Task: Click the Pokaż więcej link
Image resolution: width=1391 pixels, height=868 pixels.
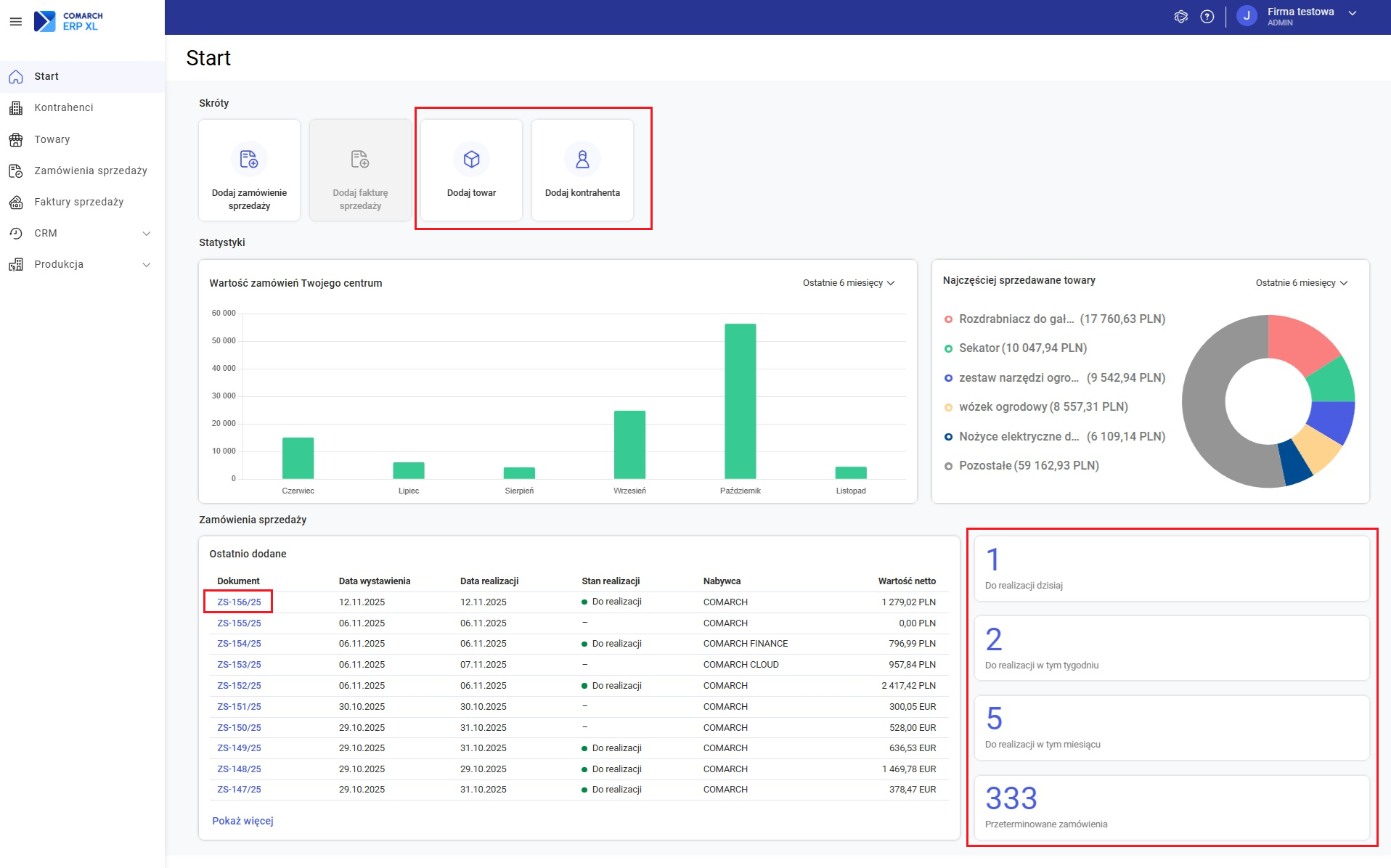Action: (x=242, y=821)
